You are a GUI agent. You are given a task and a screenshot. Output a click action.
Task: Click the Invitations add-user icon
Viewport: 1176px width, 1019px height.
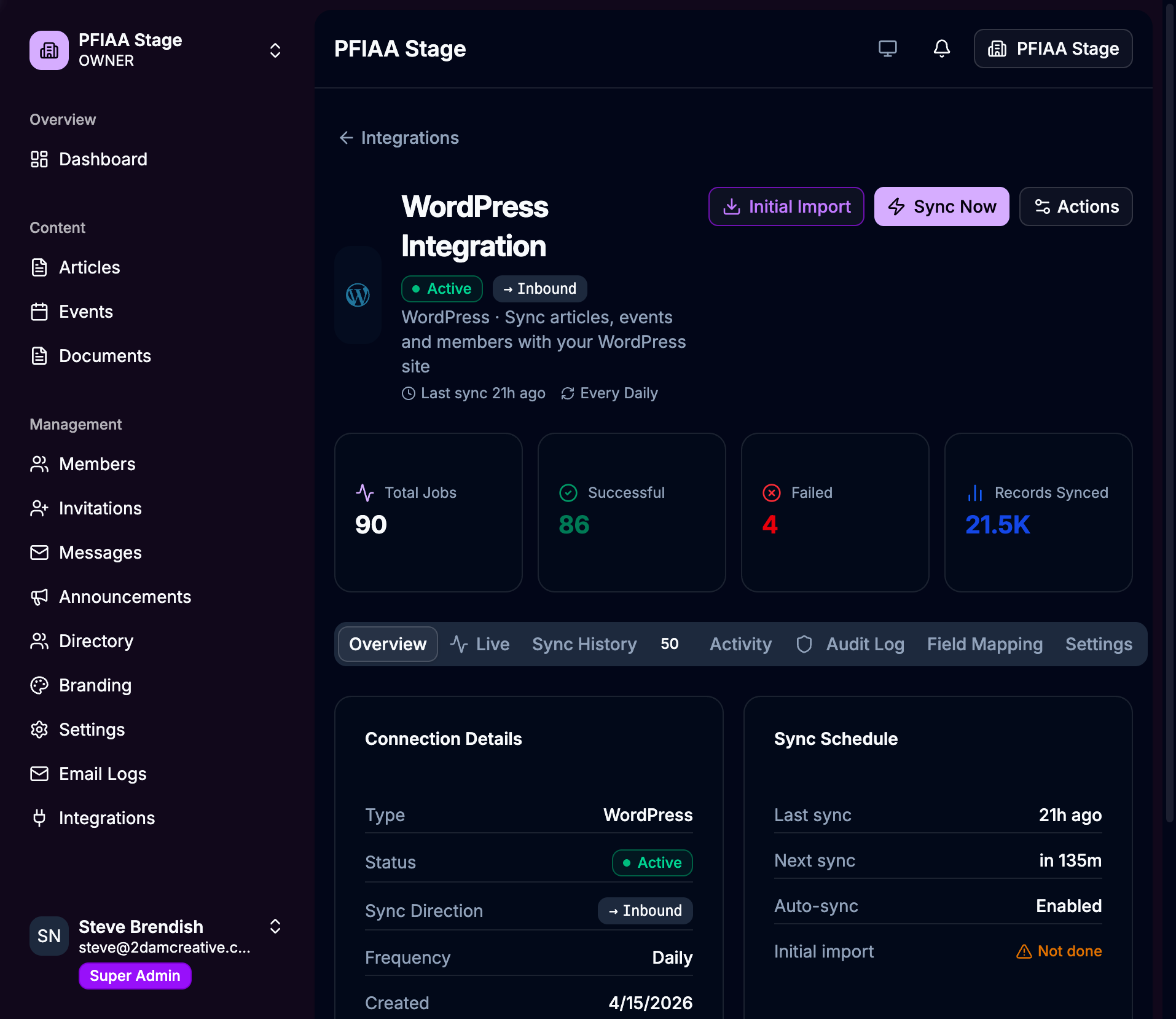[x=39, y=508]
